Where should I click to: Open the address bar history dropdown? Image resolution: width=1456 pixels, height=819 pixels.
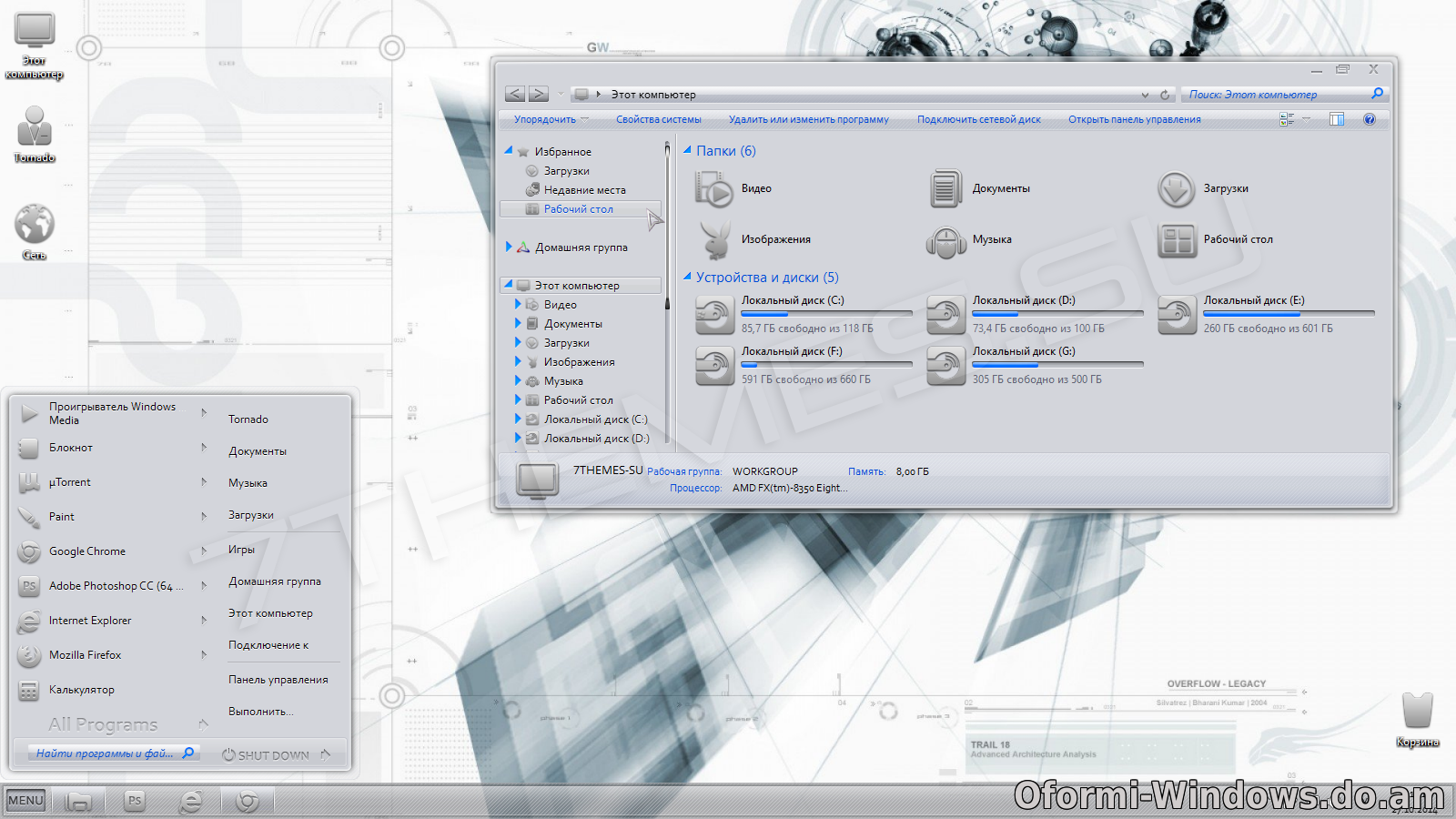click(1145, 95)
